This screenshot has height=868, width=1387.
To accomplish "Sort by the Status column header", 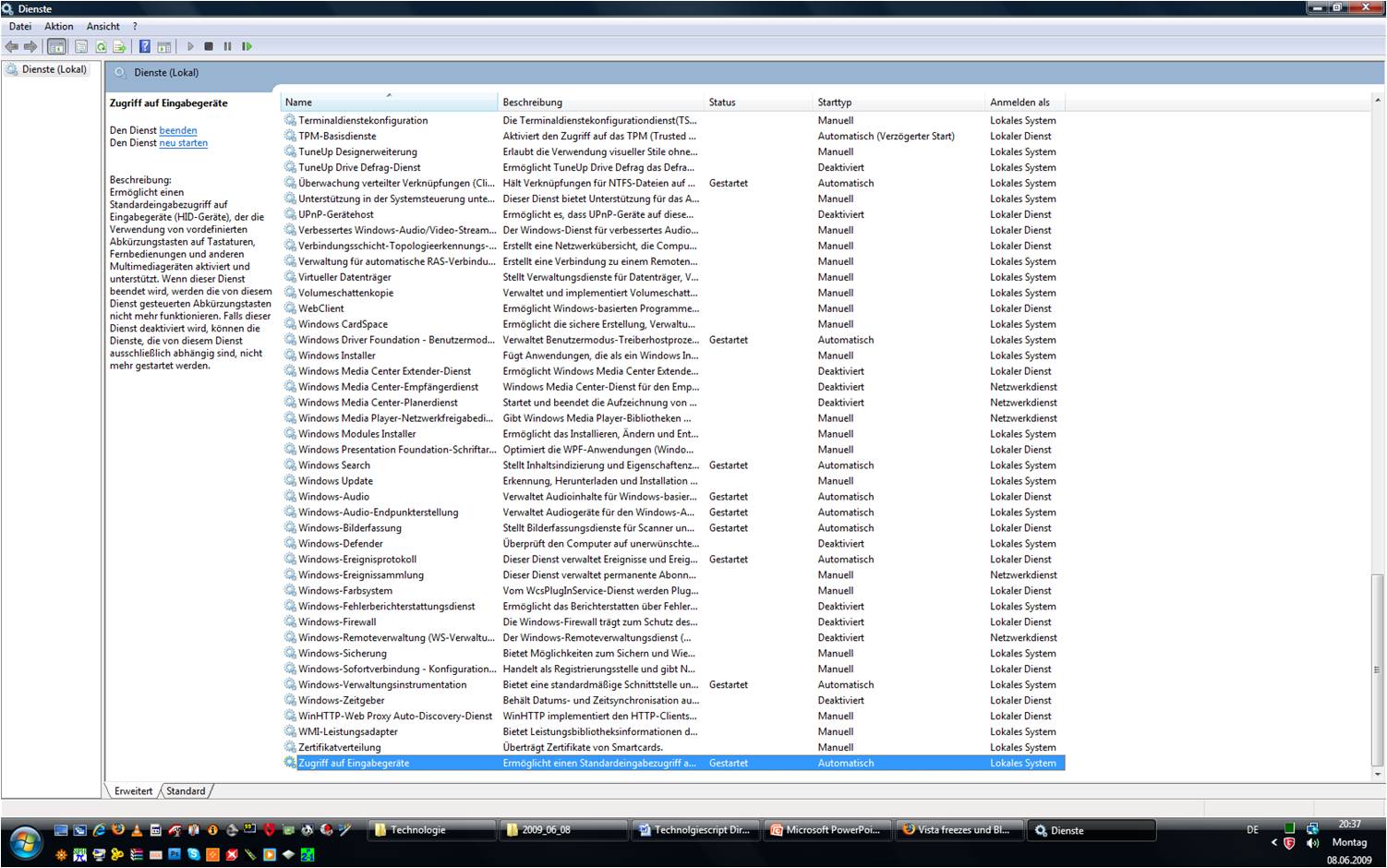I will coord(759,102).
